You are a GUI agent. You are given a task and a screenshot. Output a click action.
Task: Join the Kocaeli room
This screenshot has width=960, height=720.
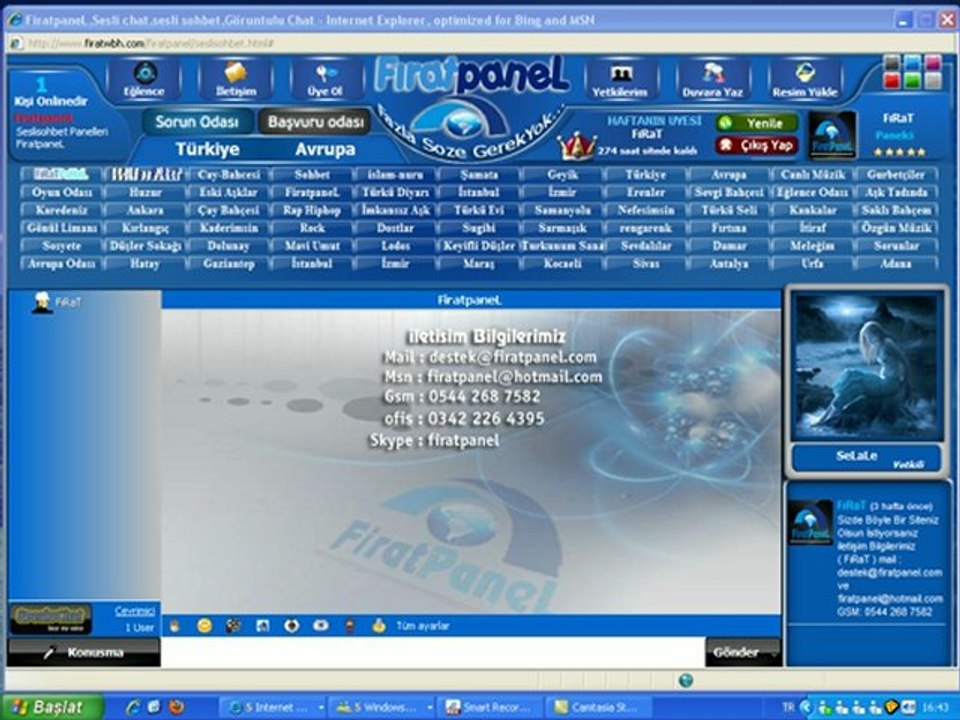562,263
